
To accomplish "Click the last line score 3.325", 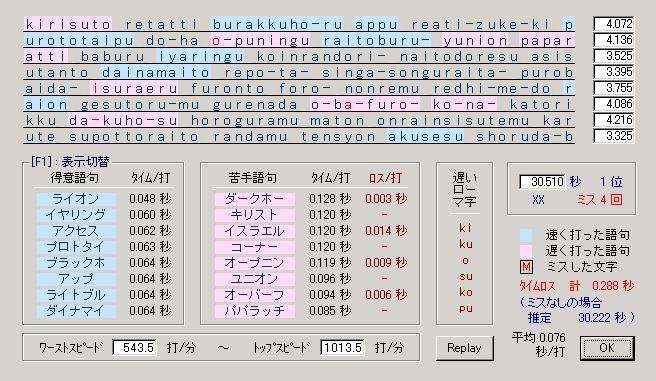I will (x=614, y=136).
